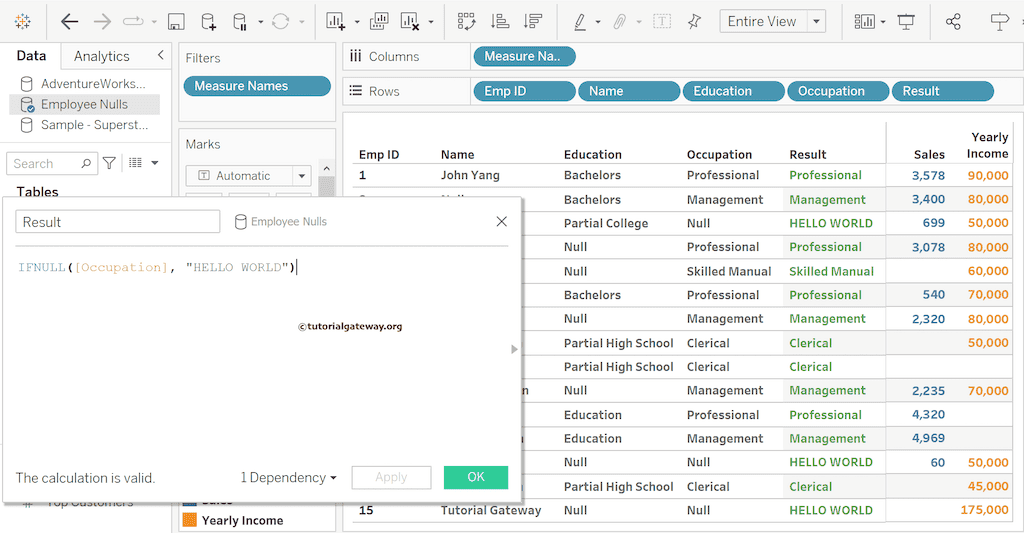Click the Name pill on Rows
The width and height of the screenshot is (1024, 533).
(629, 91)
